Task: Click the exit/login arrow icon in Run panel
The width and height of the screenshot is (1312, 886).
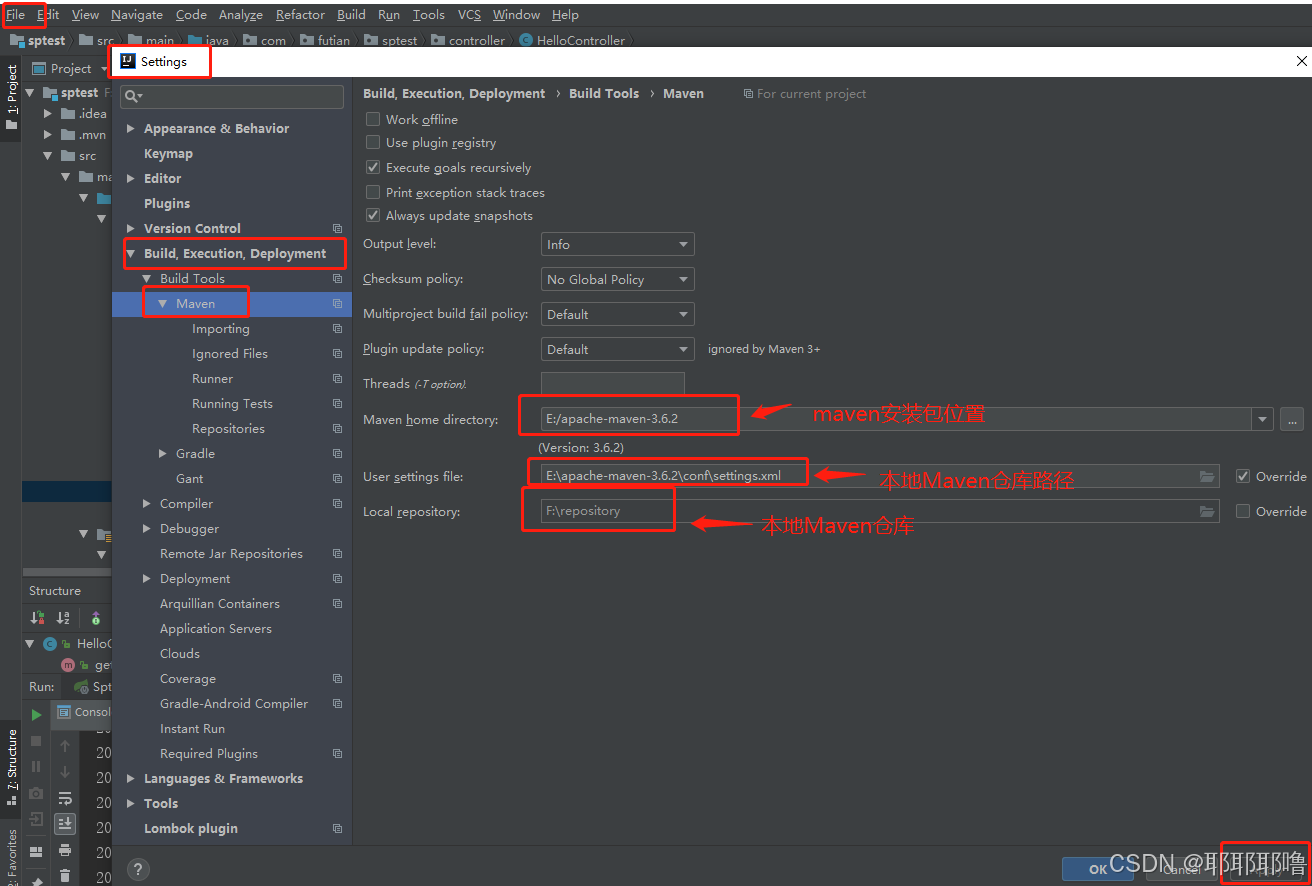Action: pyautogui.click(x=36, y=819)
